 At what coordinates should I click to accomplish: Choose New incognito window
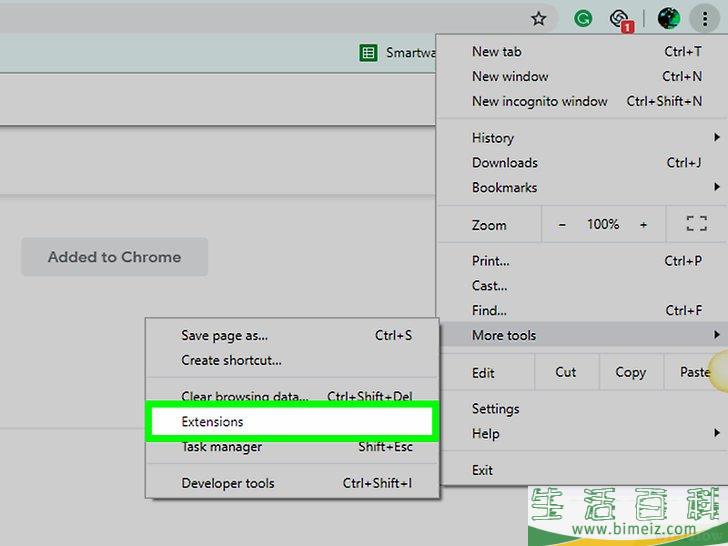tap(540, 101)
